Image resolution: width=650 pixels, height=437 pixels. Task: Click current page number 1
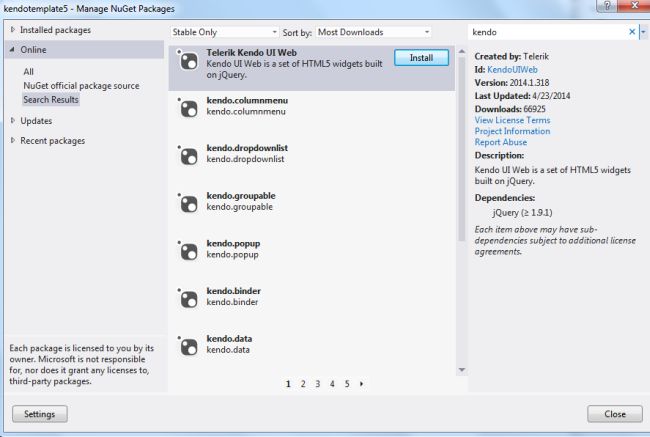[x=288, y=384]
